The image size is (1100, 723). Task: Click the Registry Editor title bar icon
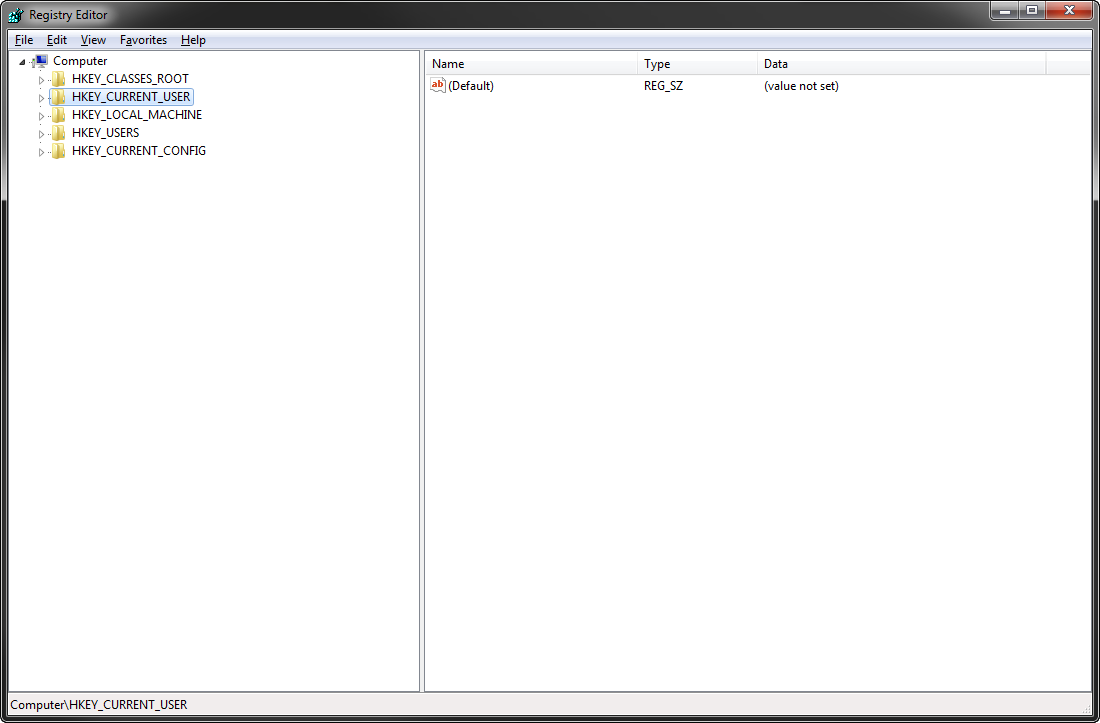pos(15,14)
